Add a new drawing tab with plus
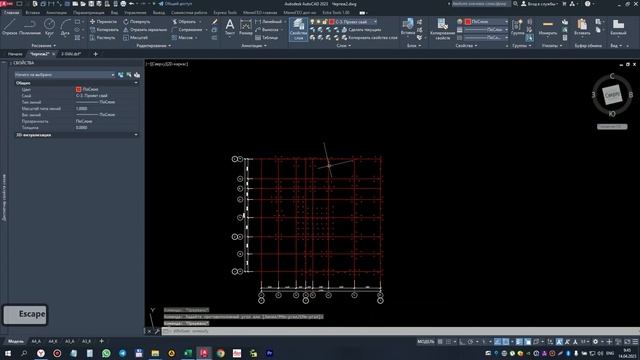The image size is (640, 360). (96, 54)
